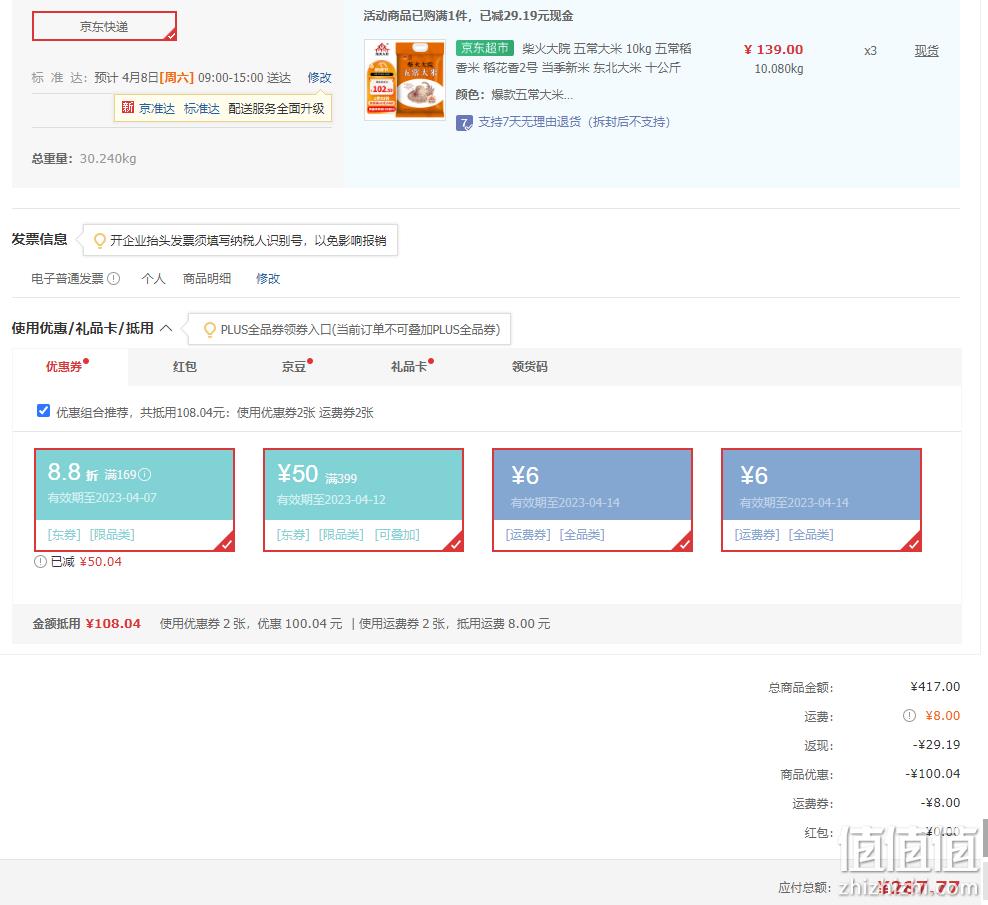Click the 总重量 30.240kg text
The height and width of the screenshot is (905, 988).
pos(84,159)
